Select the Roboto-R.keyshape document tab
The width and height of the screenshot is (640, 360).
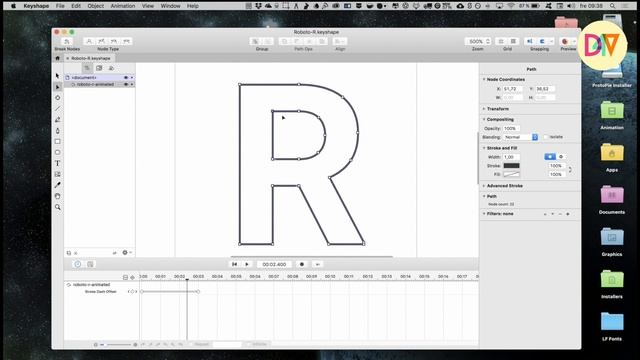point(91,58)
